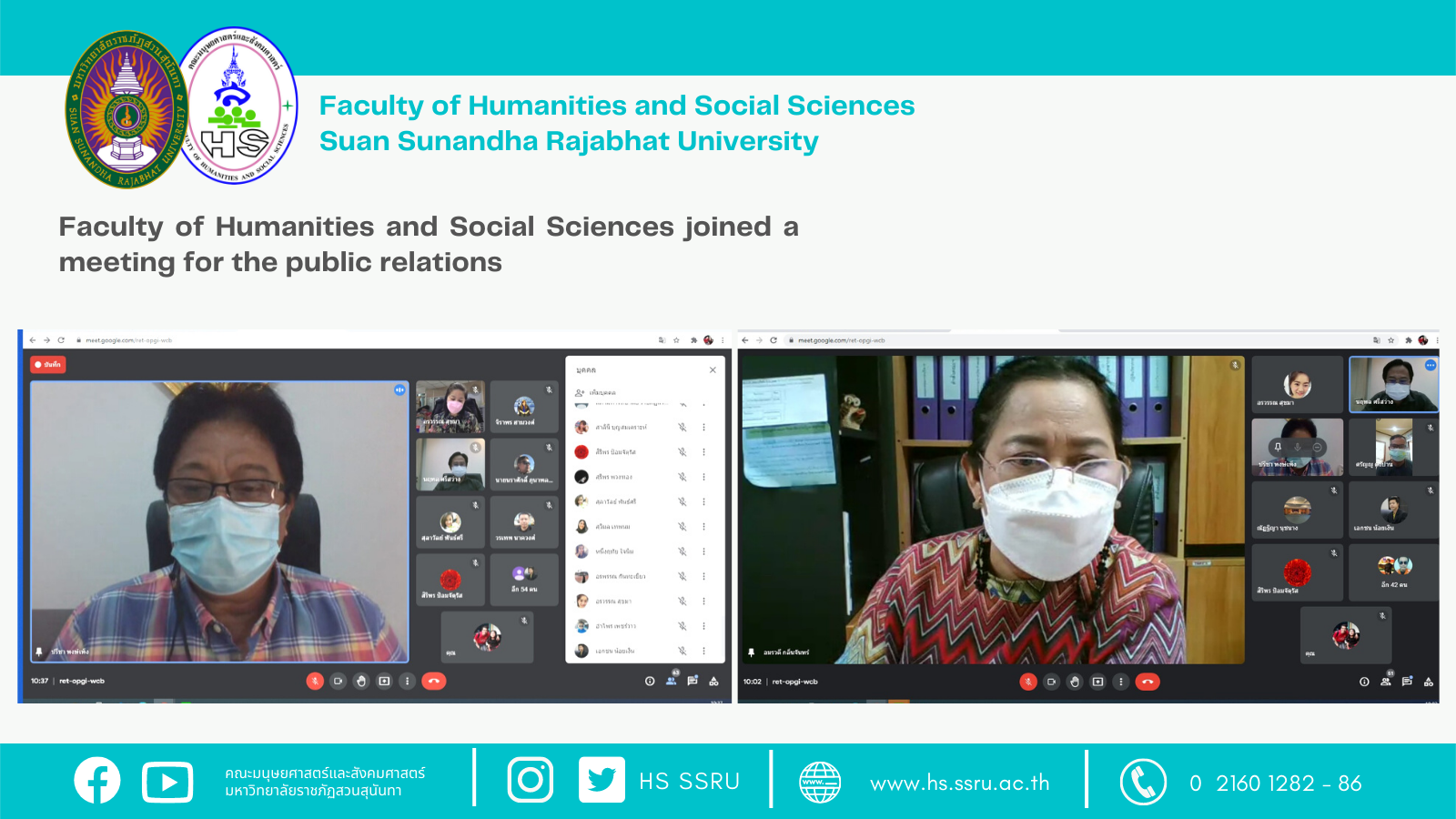The width and height of the screenshot is (1456, 819).
Task: Click Present now in the left Meet window
Action: tap(385, 681)
